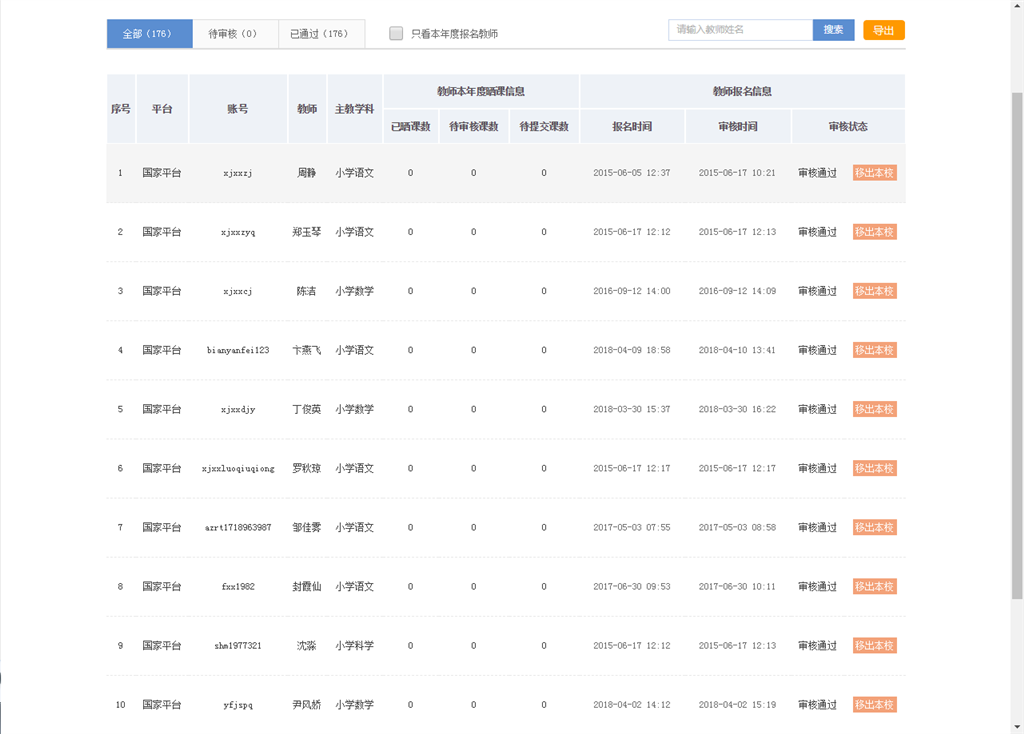Remove 罗秋琼 with the 移出本校 button
The height and width of the screenshot is (734, 1024).
[874, 468]
